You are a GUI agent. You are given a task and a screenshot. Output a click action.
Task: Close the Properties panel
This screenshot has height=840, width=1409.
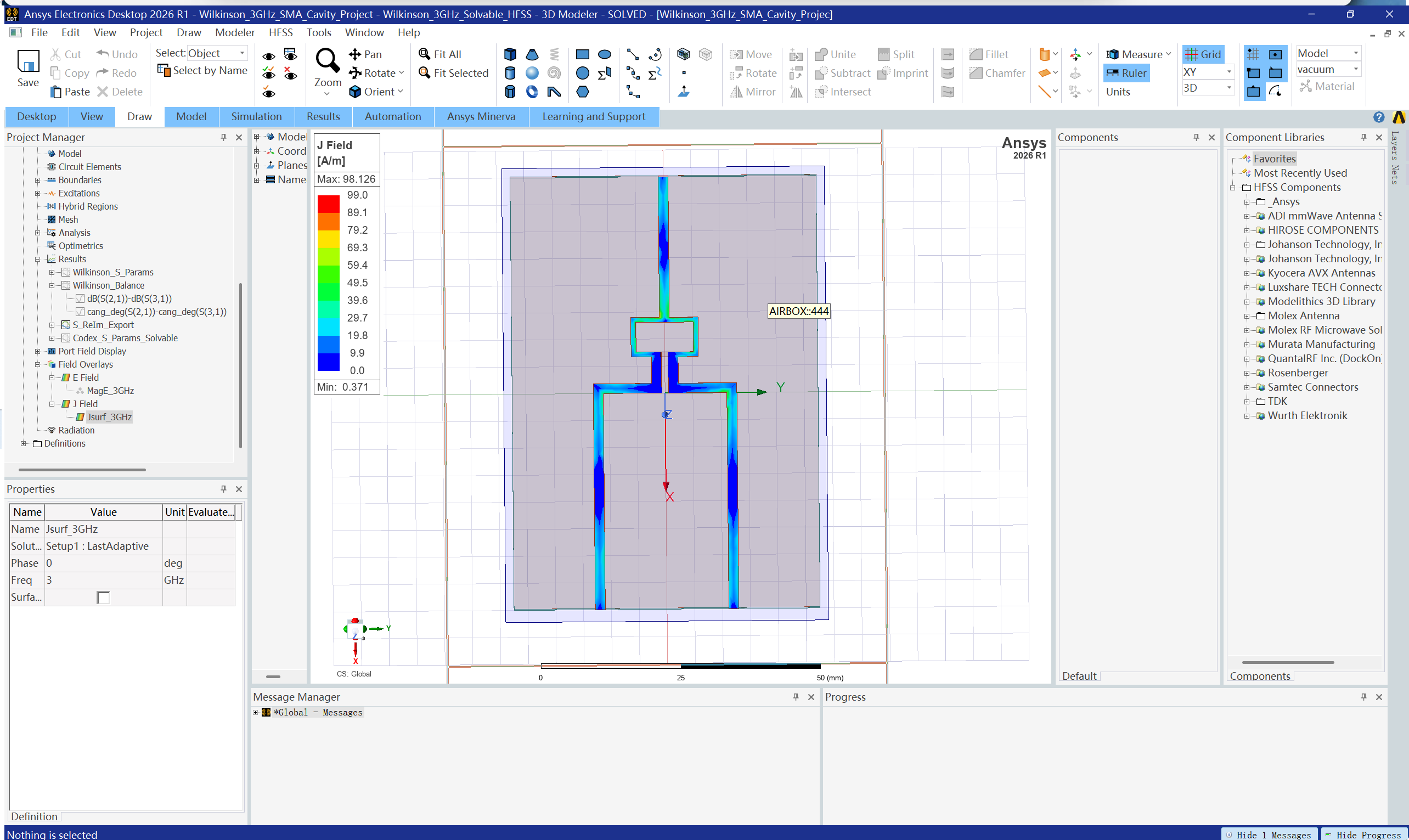pos(239,489)
